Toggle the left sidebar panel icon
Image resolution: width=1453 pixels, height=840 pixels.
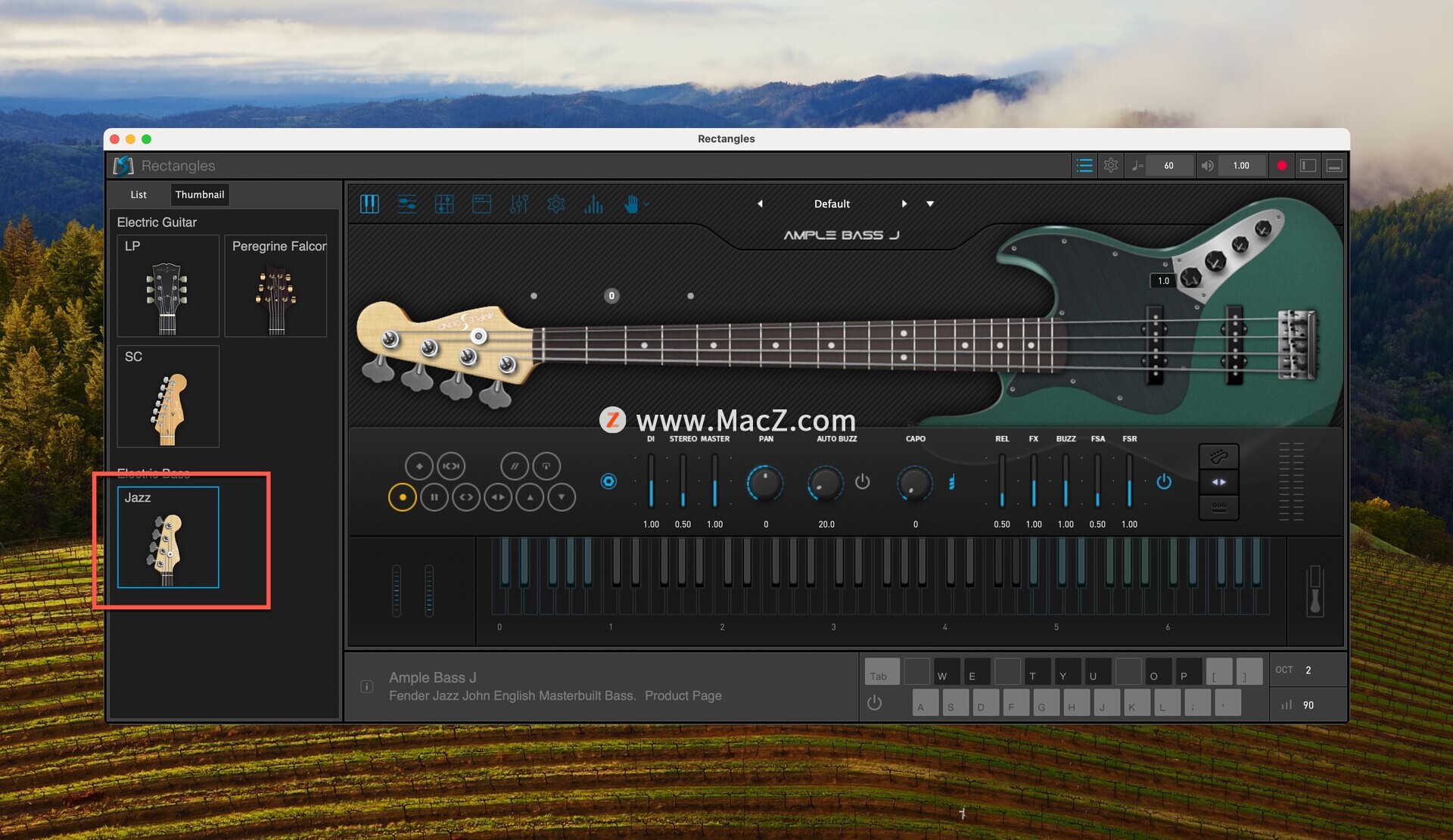(1308, 166)
